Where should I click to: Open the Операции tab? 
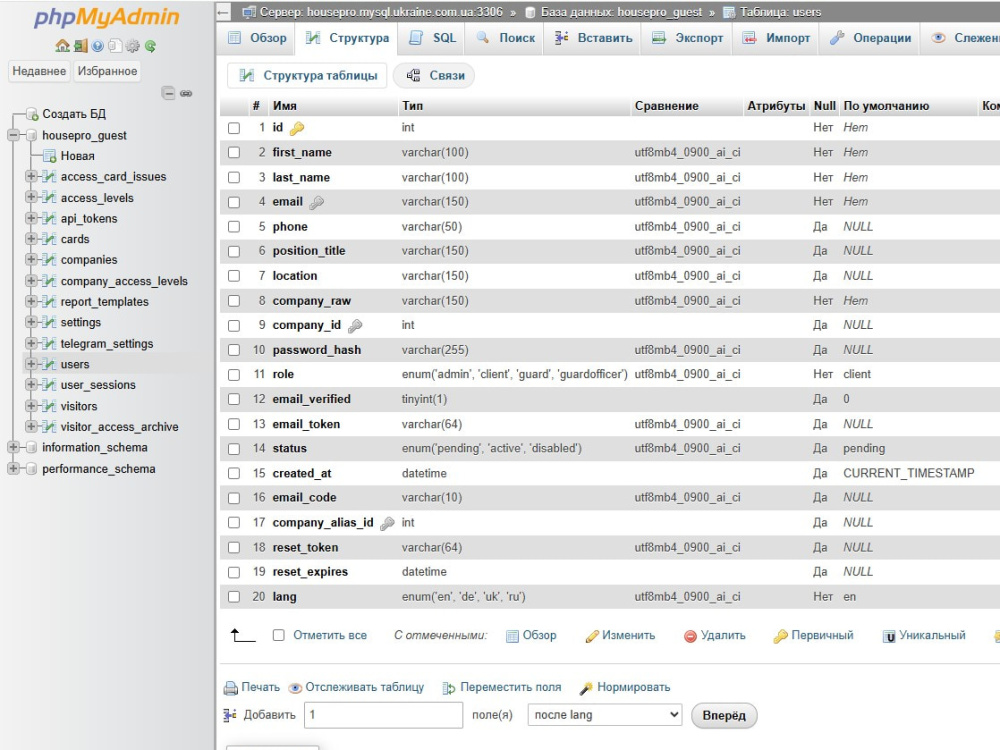pos(871,38)
